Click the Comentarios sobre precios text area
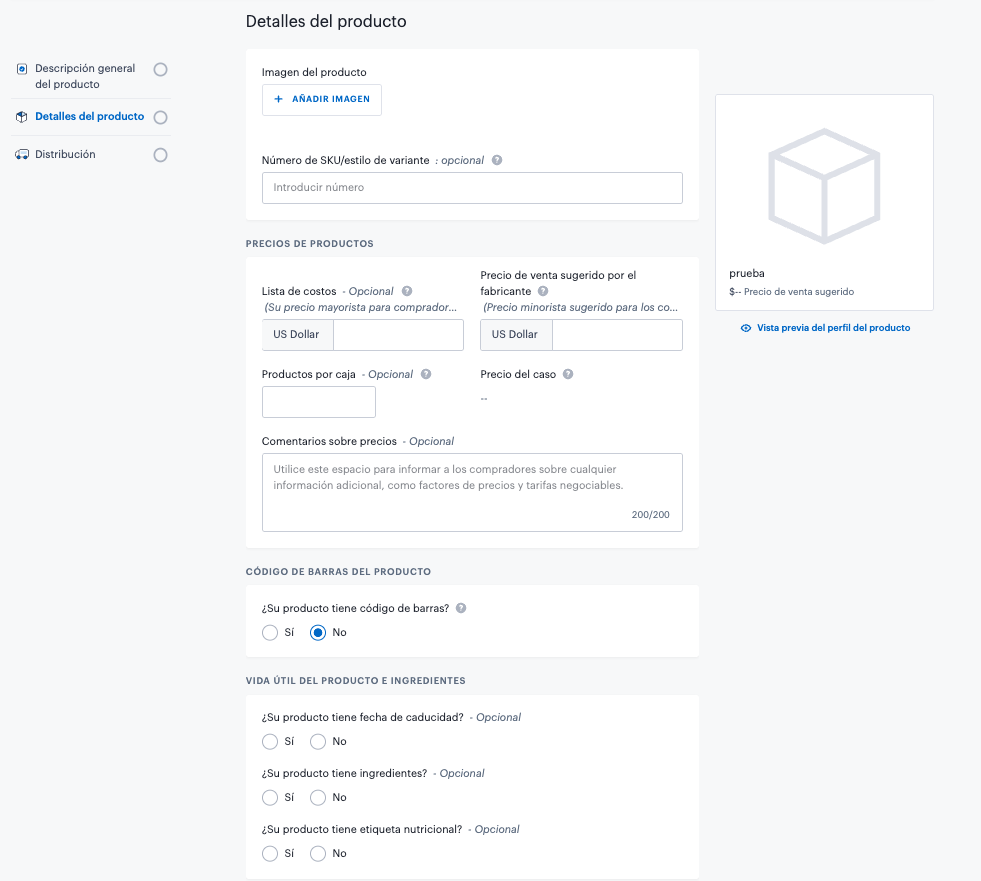 (x=472, y=491)
